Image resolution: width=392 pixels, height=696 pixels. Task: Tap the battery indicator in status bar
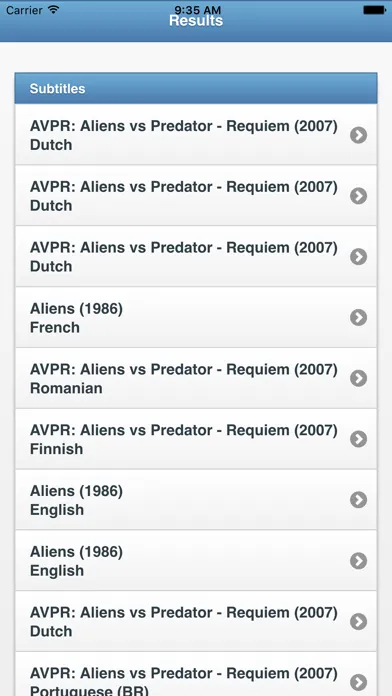[x=374, y=10]
